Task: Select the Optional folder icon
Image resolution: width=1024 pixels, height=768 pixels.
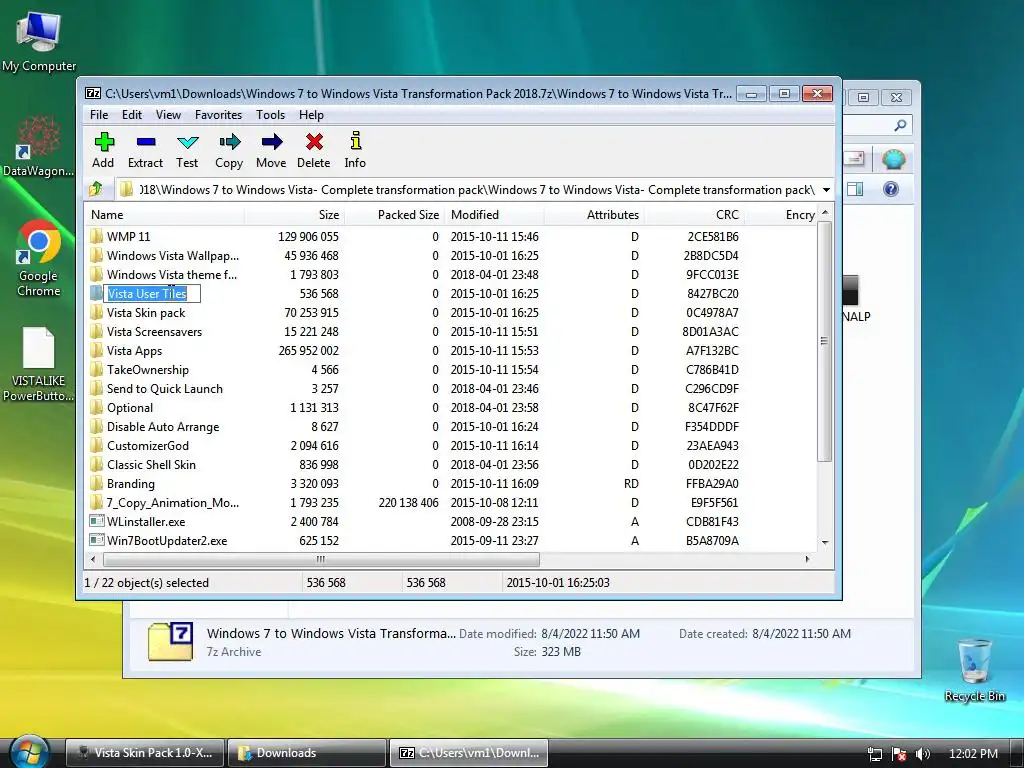Action: pyautogui.click(x=97, y=407)
